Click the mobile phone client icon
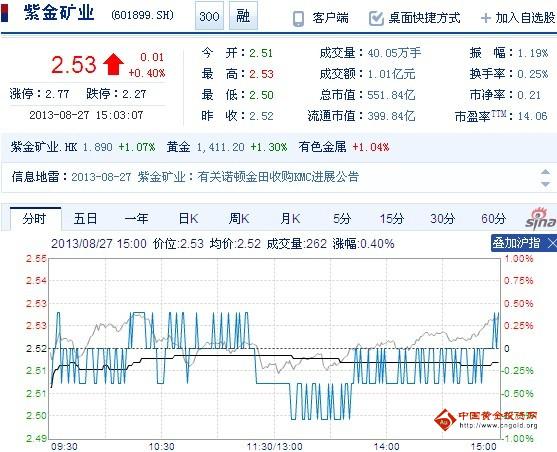The width and height of the screenshot is (557, 452). point(298,18)
